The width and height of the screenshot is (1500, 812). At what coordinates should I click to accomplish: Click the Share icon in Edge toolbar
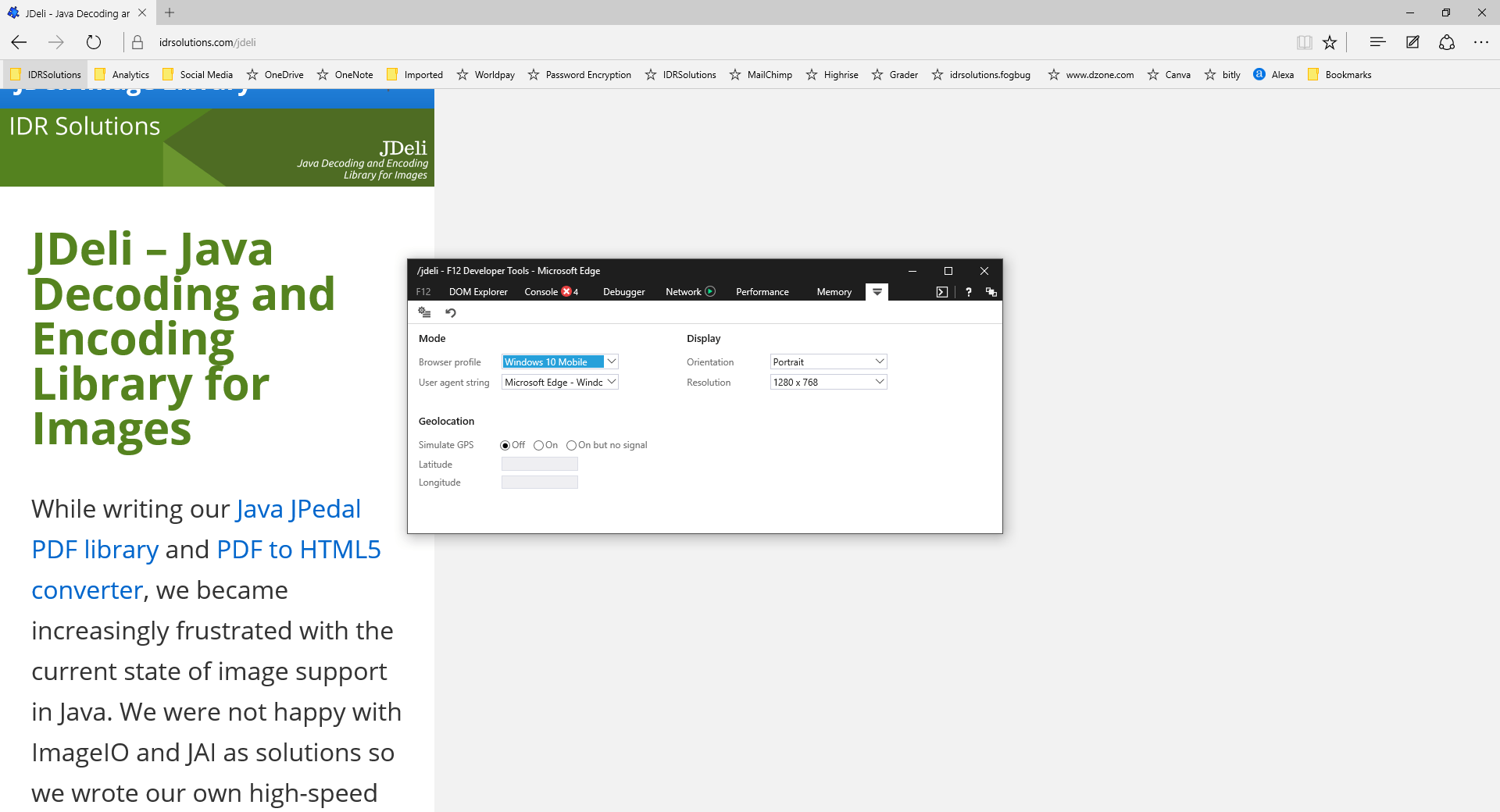pos(1446,42)
